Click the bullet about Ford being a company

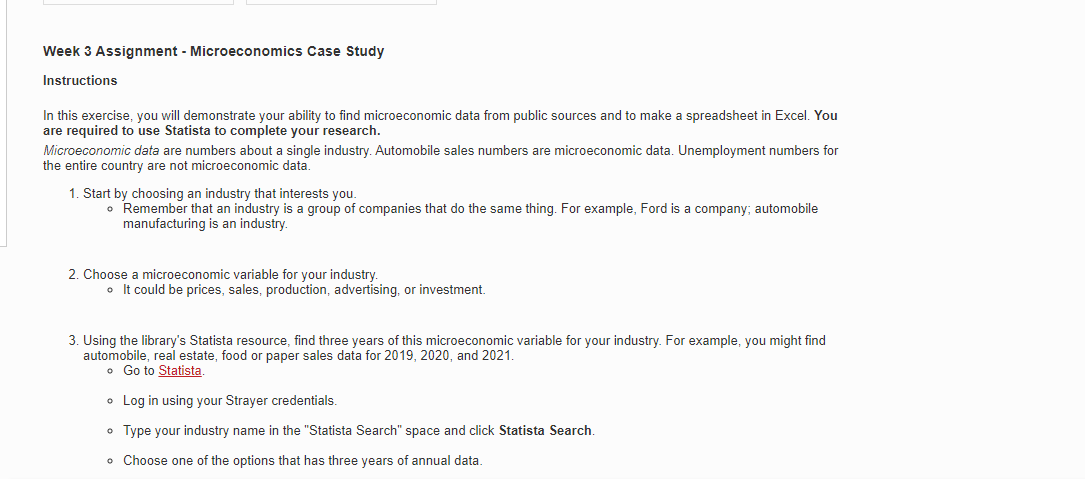(x=471, y=216)
